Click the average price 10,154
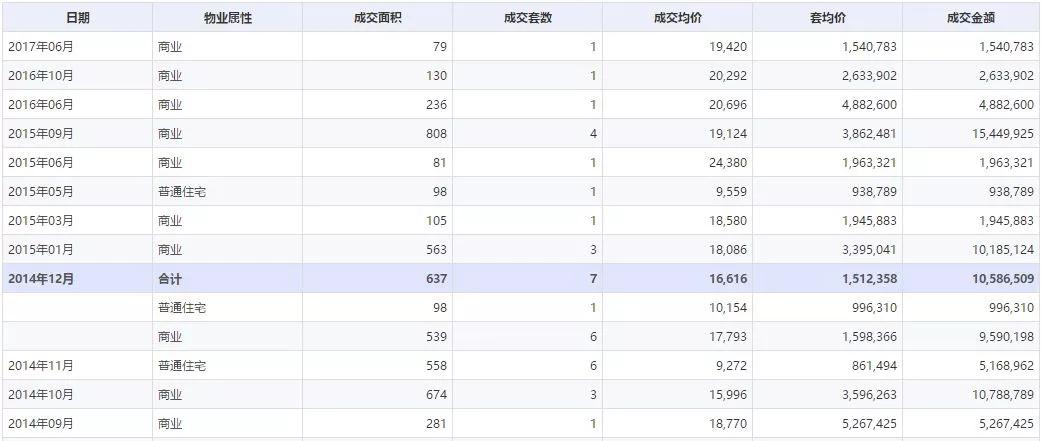Screen dimensions: 1043x441 [728, 308]
